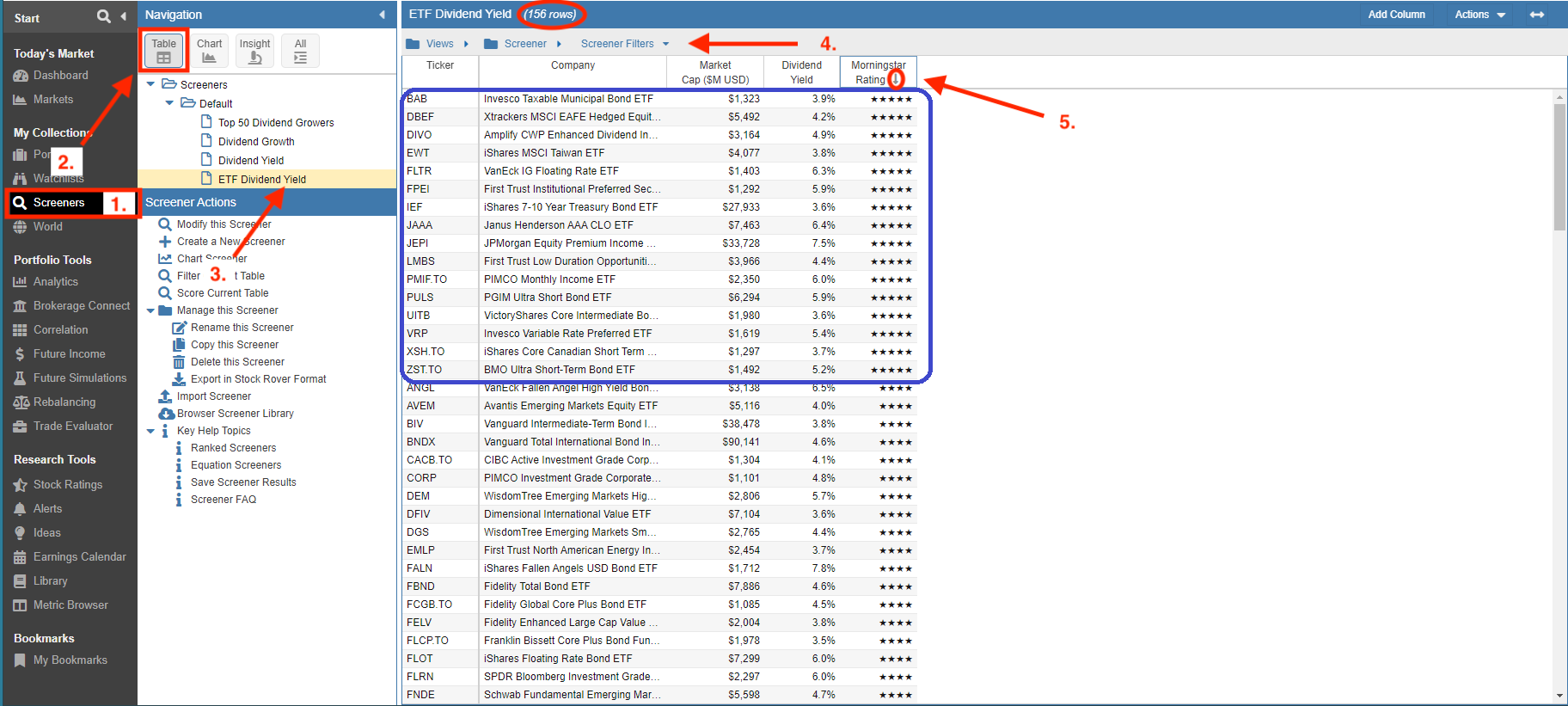
Task: Click Create a New Screener action
Action: pyautogui.click(x=230, y=242)
